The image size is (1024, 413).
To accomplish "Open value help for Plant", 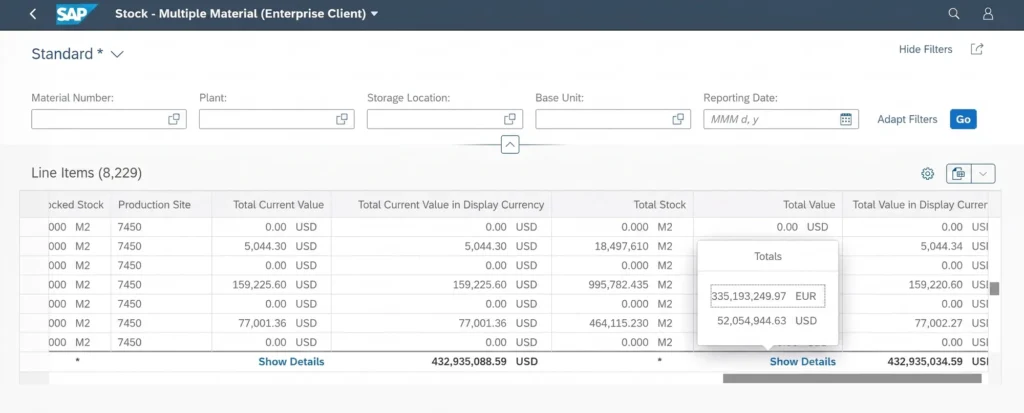I will coord(342,119).
